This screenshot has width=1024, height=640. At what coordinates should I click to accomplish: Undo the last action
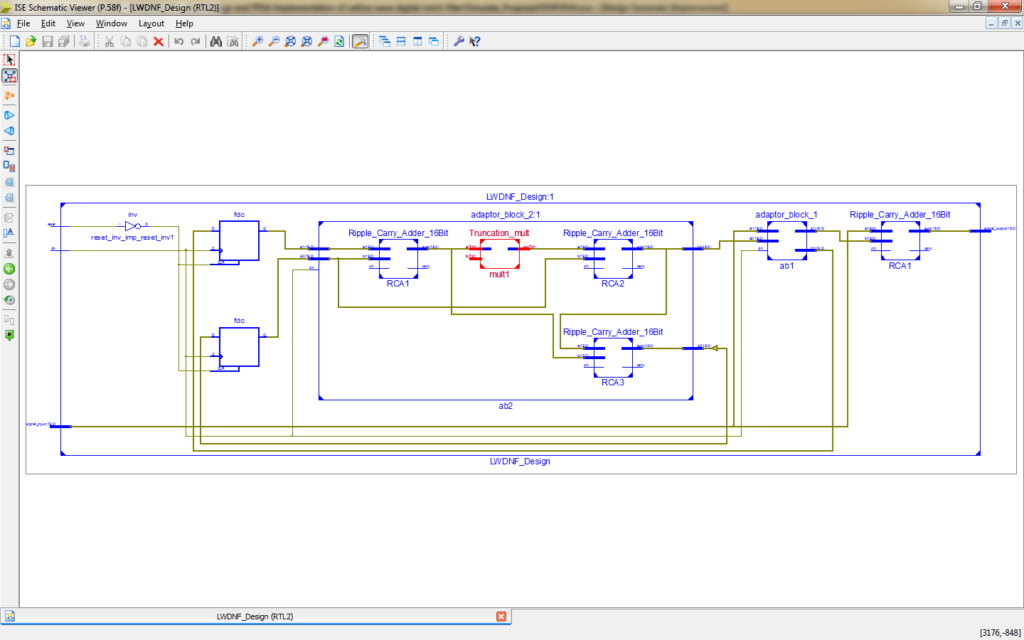[x=177, y=41]
